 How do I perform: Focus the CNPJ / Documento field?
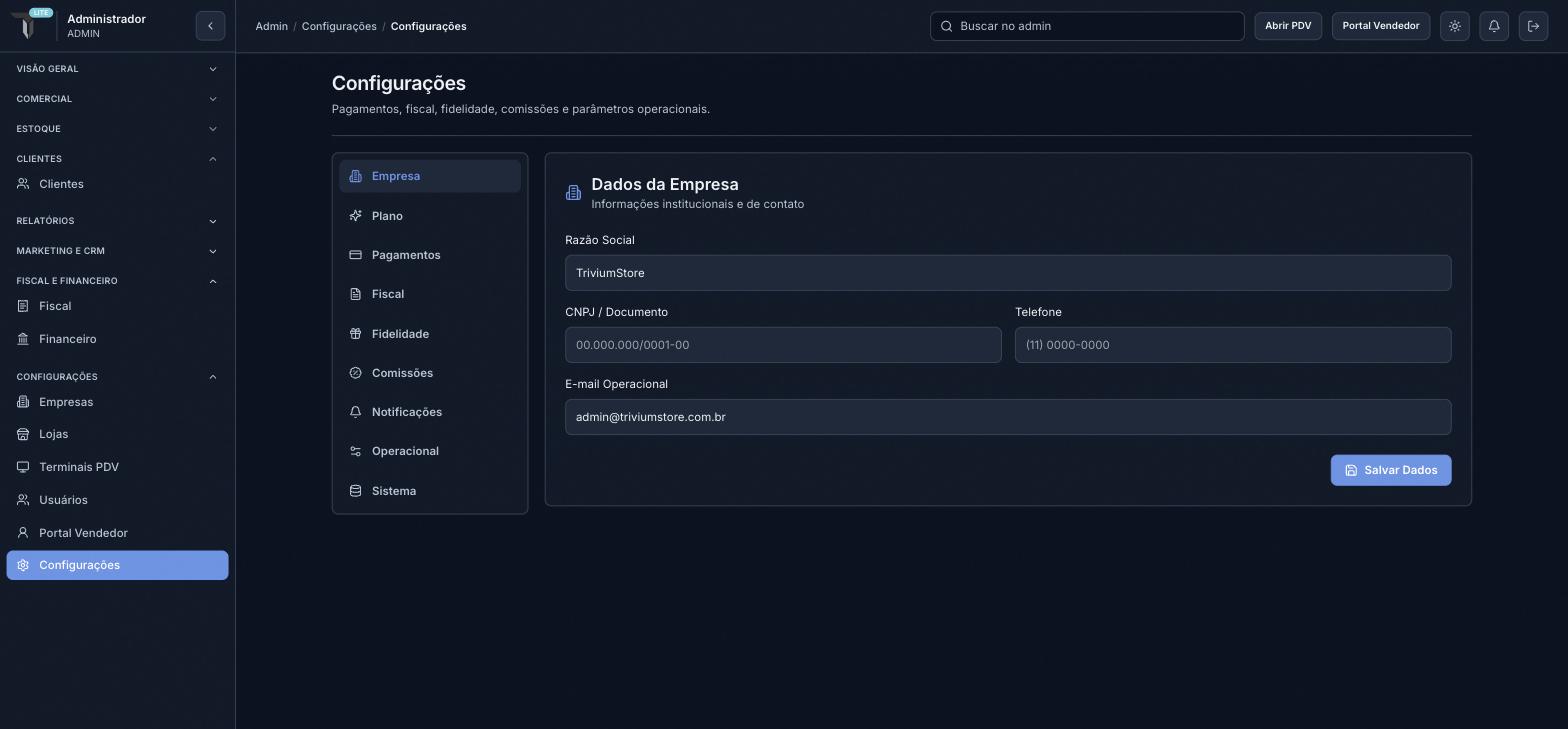click(x=783, y=345)
